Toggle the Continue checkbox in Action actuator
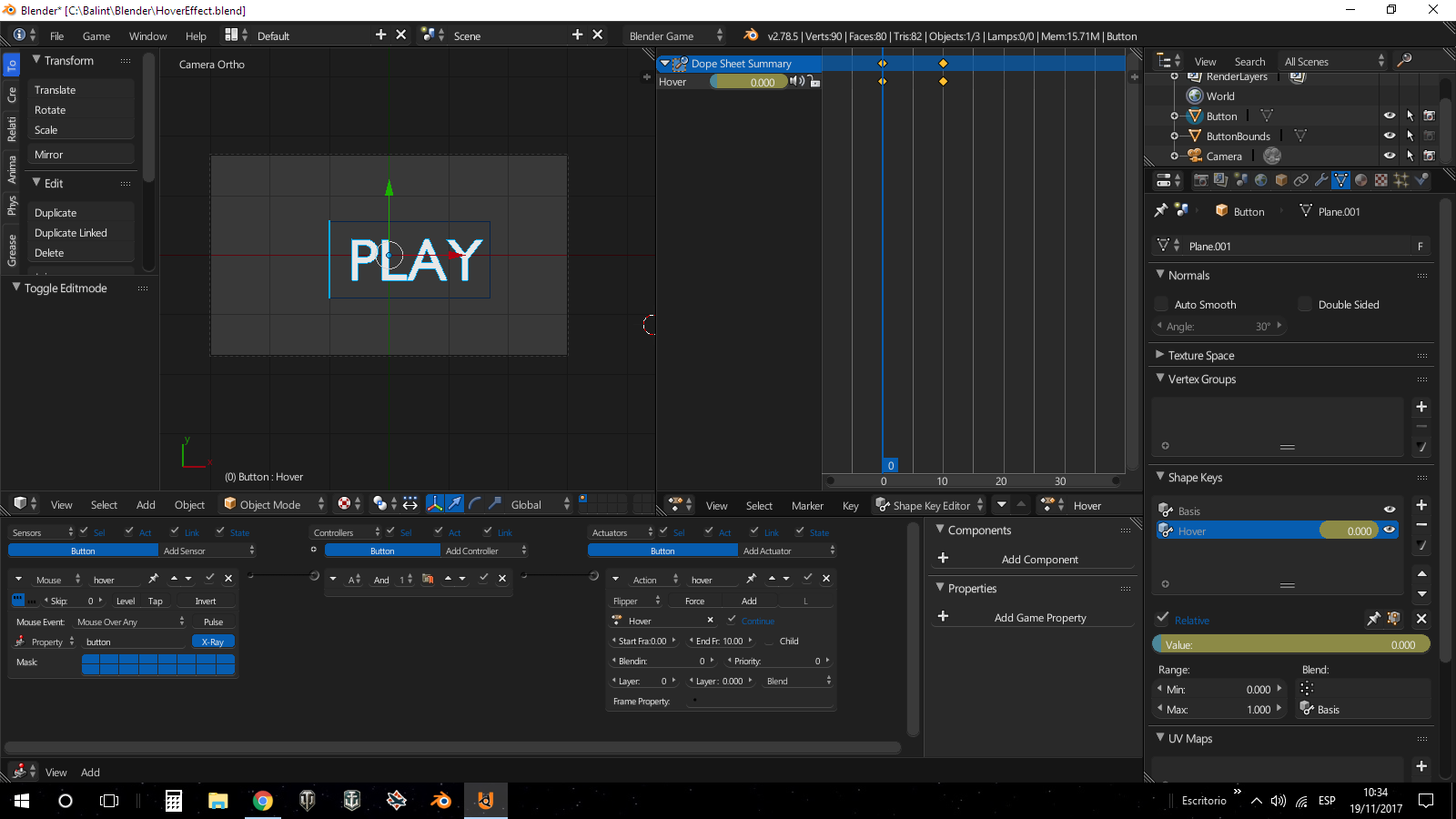The height and width of the screenshot is (819, 1456). [x=732, y=620]
